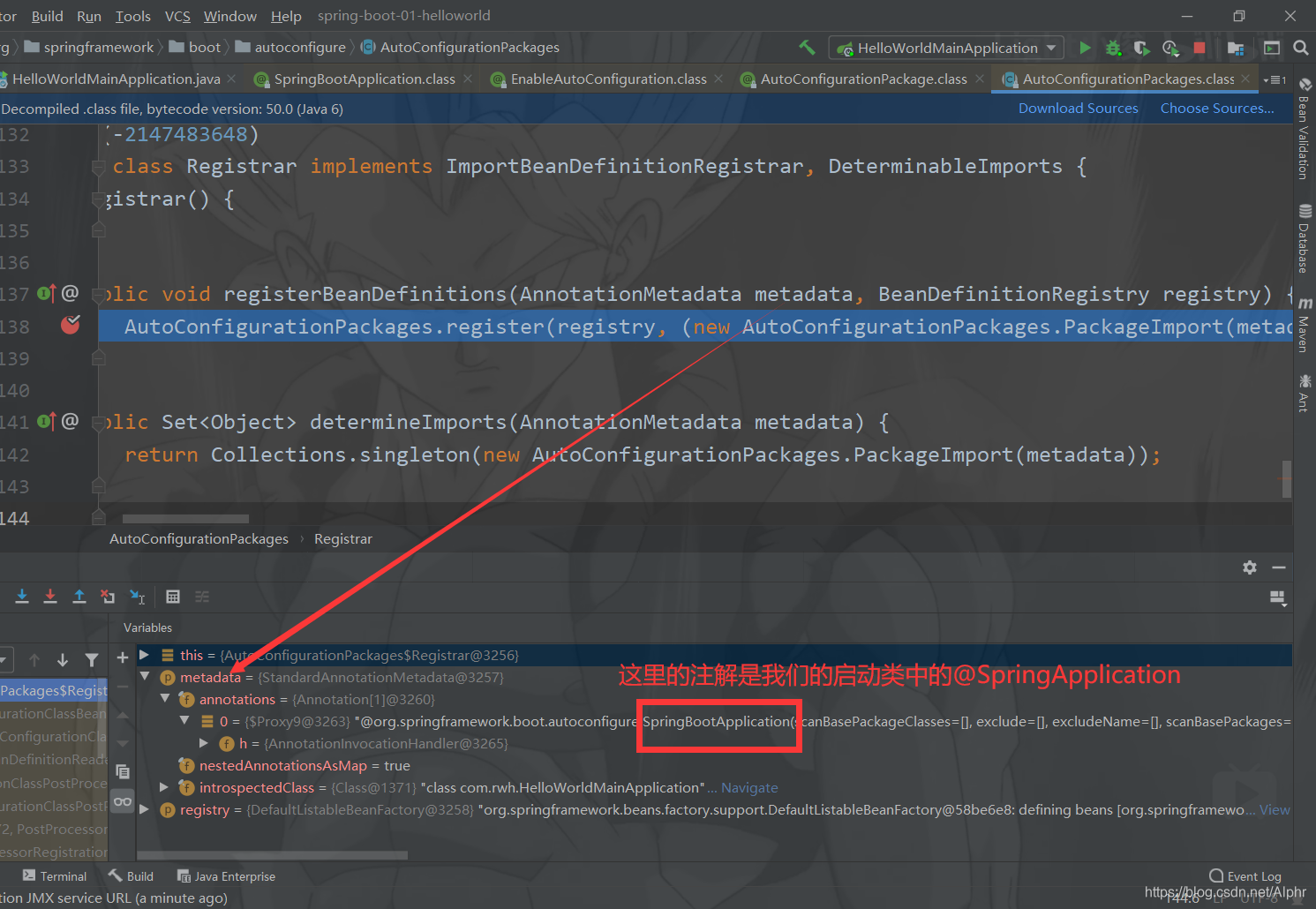Image resolution: width=1316 pixels, height=909 pixels.
Task: Toggle breakpoint on line 138
Action: pyautogui.click(x=71, y=325)
